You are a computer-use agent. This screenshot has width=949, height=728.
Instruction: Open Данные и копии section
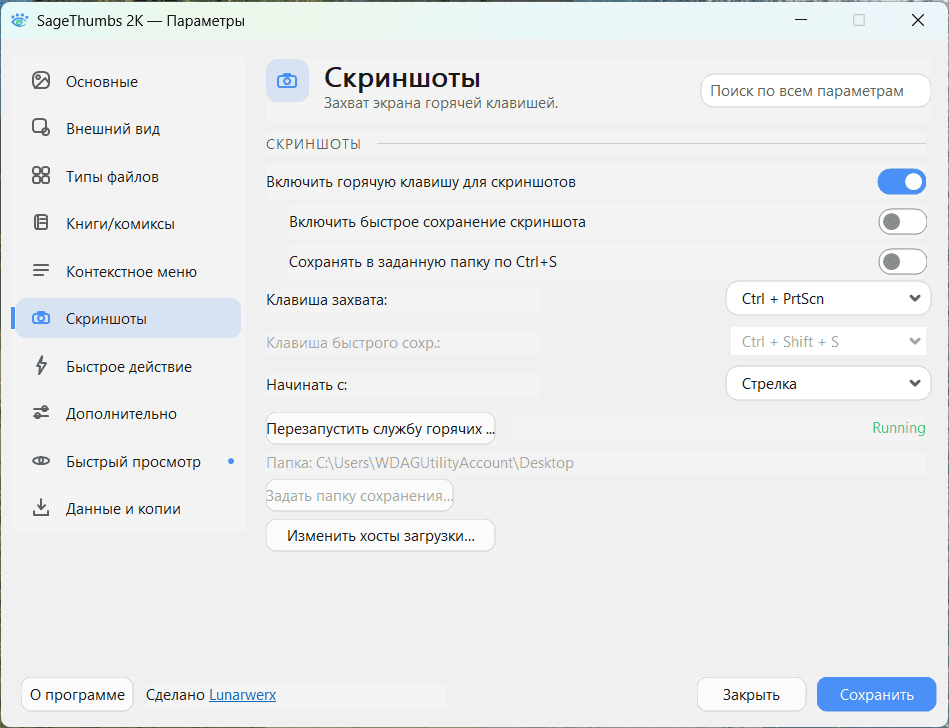[x=128, y=508]
